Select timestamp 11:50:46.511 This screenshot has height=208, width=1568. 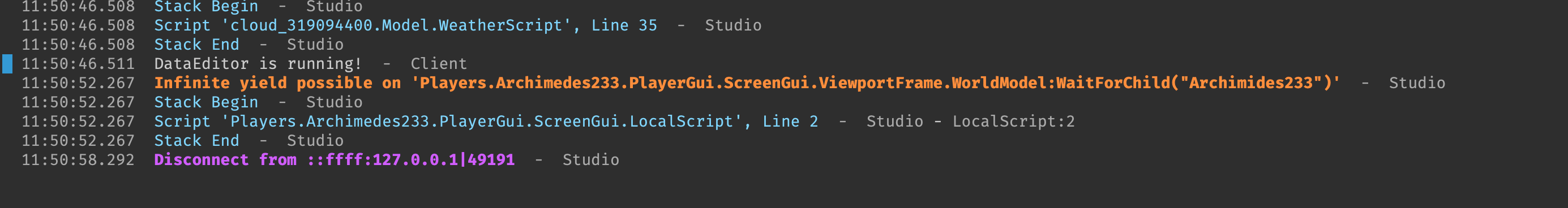78,64
